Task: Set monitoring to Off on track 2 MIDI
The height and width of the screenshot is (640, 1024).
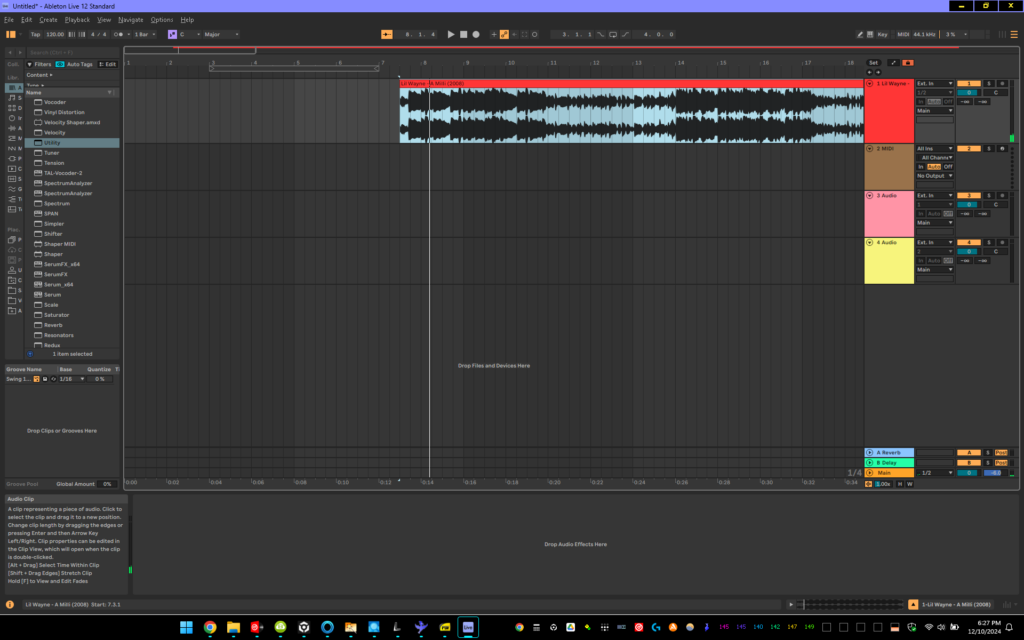Action: click(x=949, y=167)
